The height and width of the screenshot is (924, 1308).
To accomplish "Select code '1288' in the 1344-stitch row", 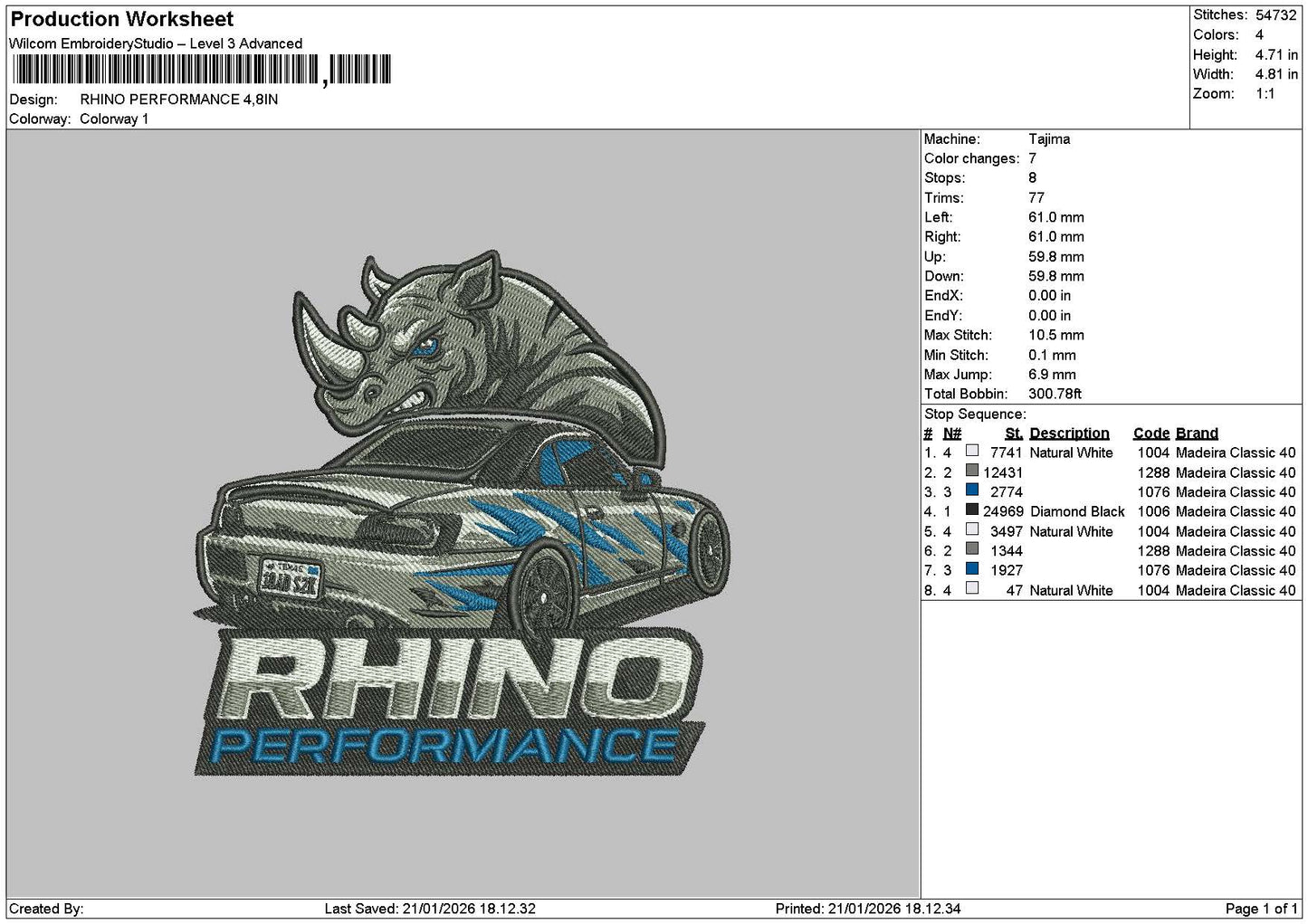I will pos(1154,551).
